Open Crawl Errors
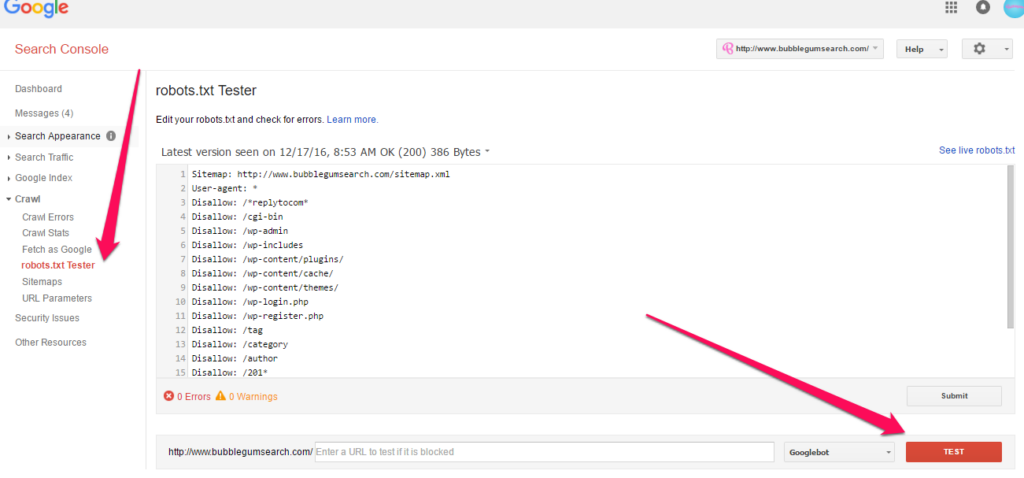1024x478 pixels. point(48,217)
